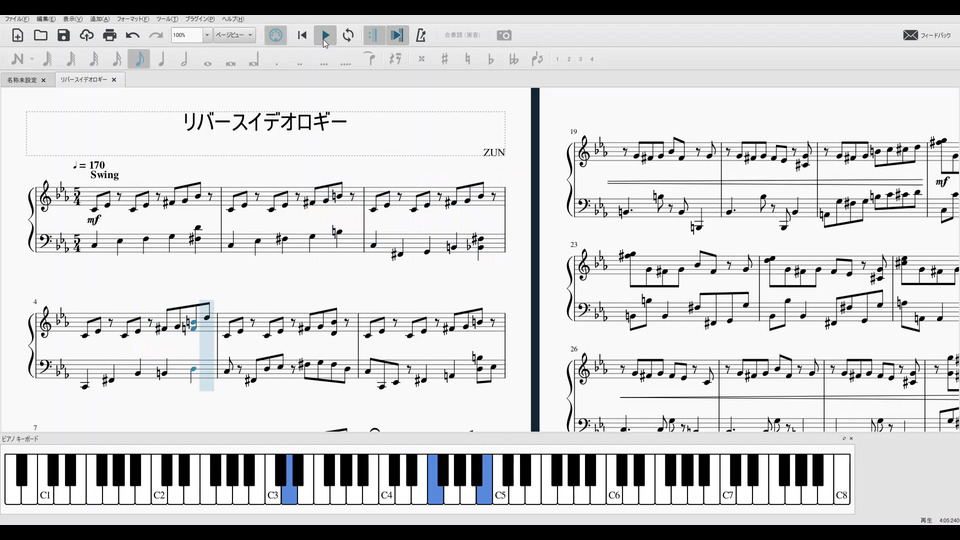Apply triple augmentation dot
Viewport: 960px width, 540px height.
323,63
